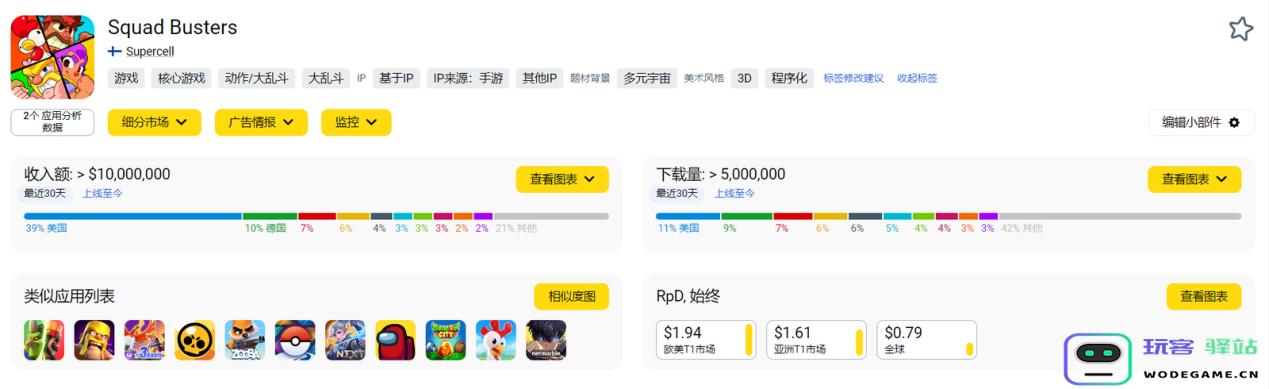Select the $0.79 全球 RpD card
The height and width of the screenshot is (389, 1269).
tap(926, 340)
